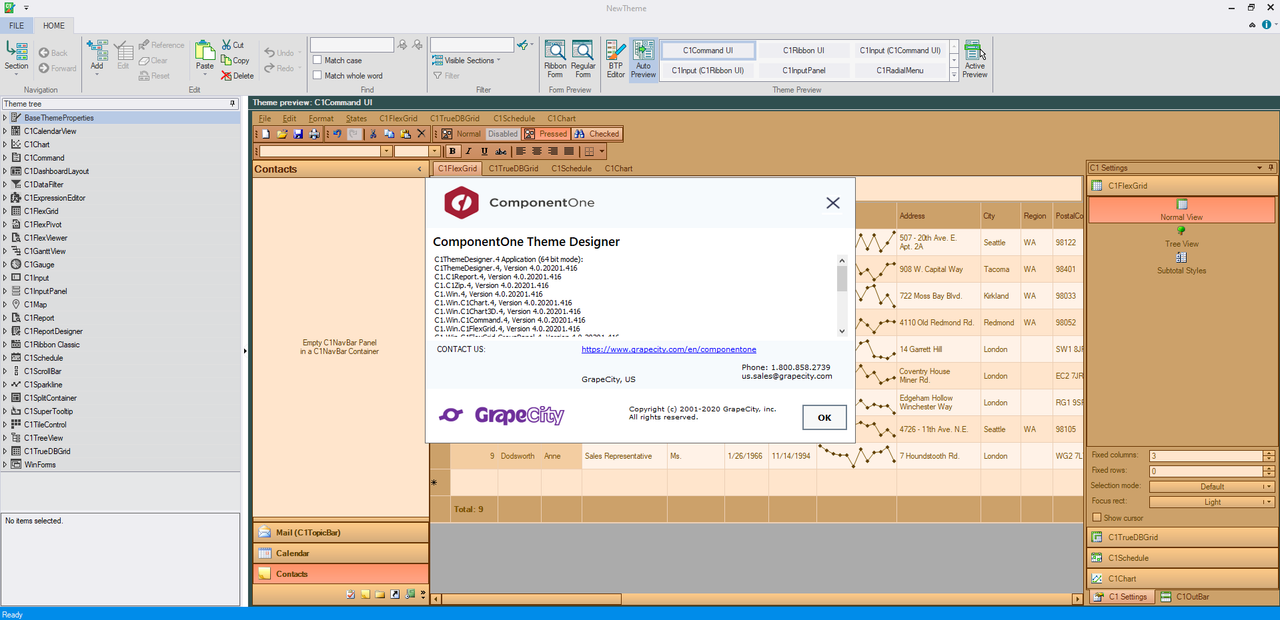The height and width of the screenshot is (620, 1280).
Task: Select the Tree View icon in C1 Settings
Action: pos(1181,231)
